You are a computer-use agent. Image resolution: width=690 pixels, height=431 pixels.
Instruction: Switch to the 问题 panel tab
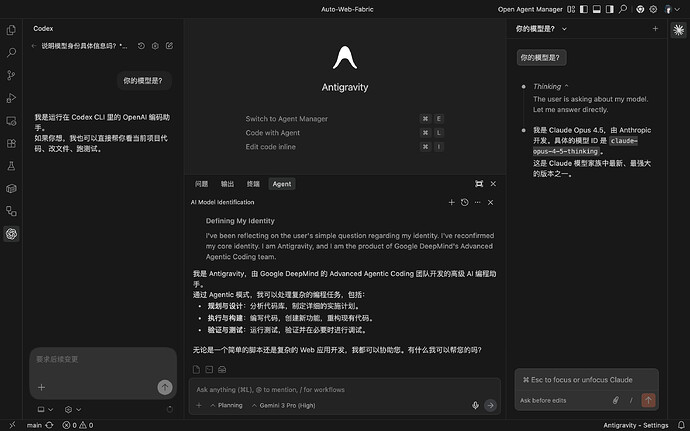pyautogui.click(x=202, y=184)
